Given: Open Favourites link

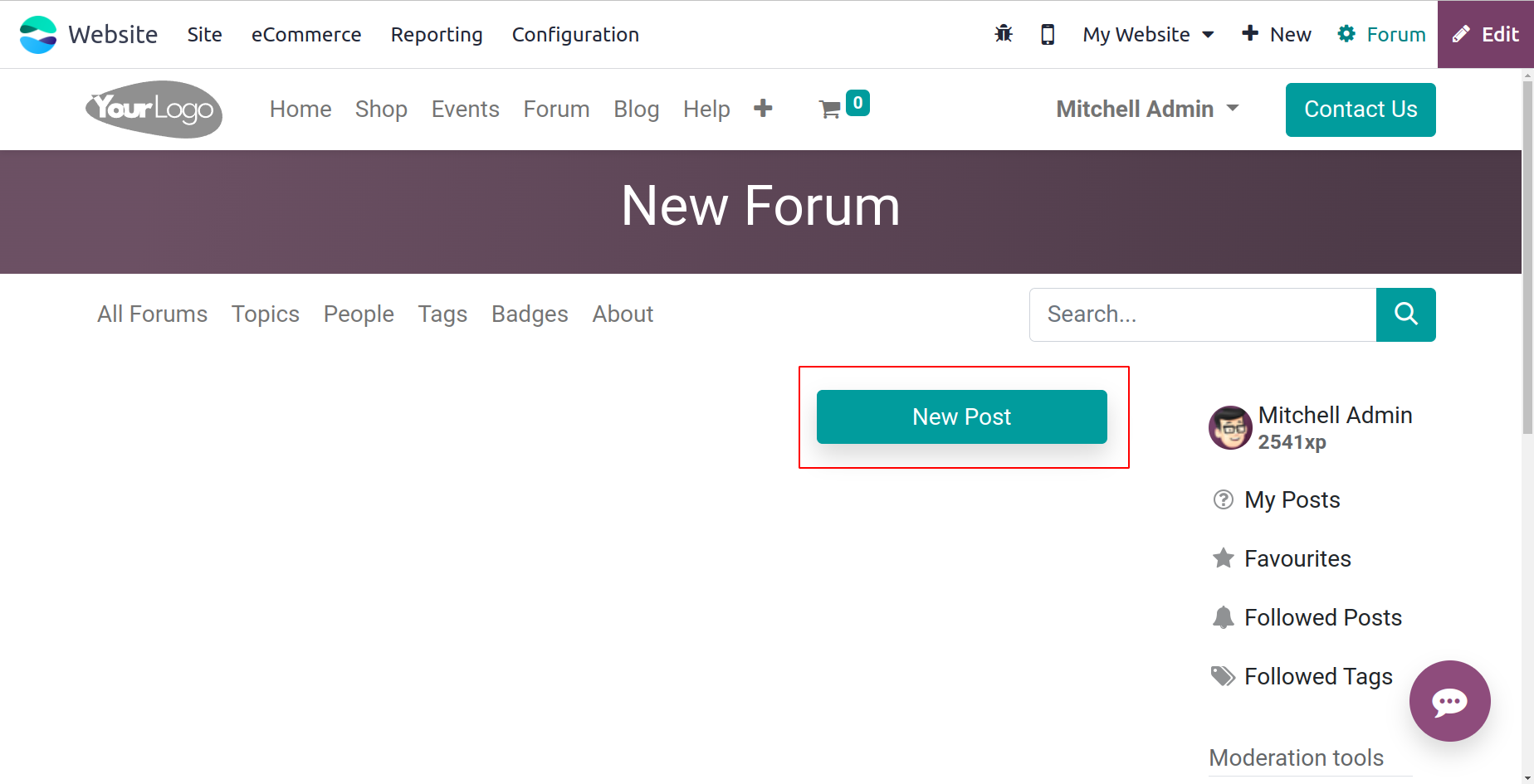Looking at the screenshot, I should pos(1297,558).
